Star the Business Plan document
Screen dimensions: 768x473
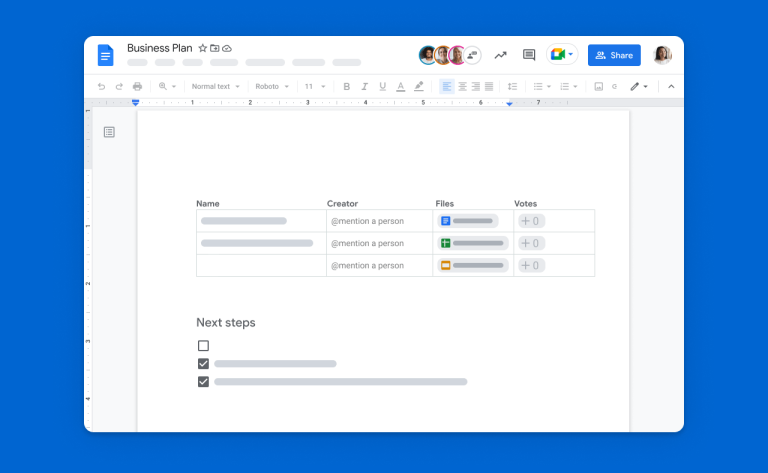point(202,48)
